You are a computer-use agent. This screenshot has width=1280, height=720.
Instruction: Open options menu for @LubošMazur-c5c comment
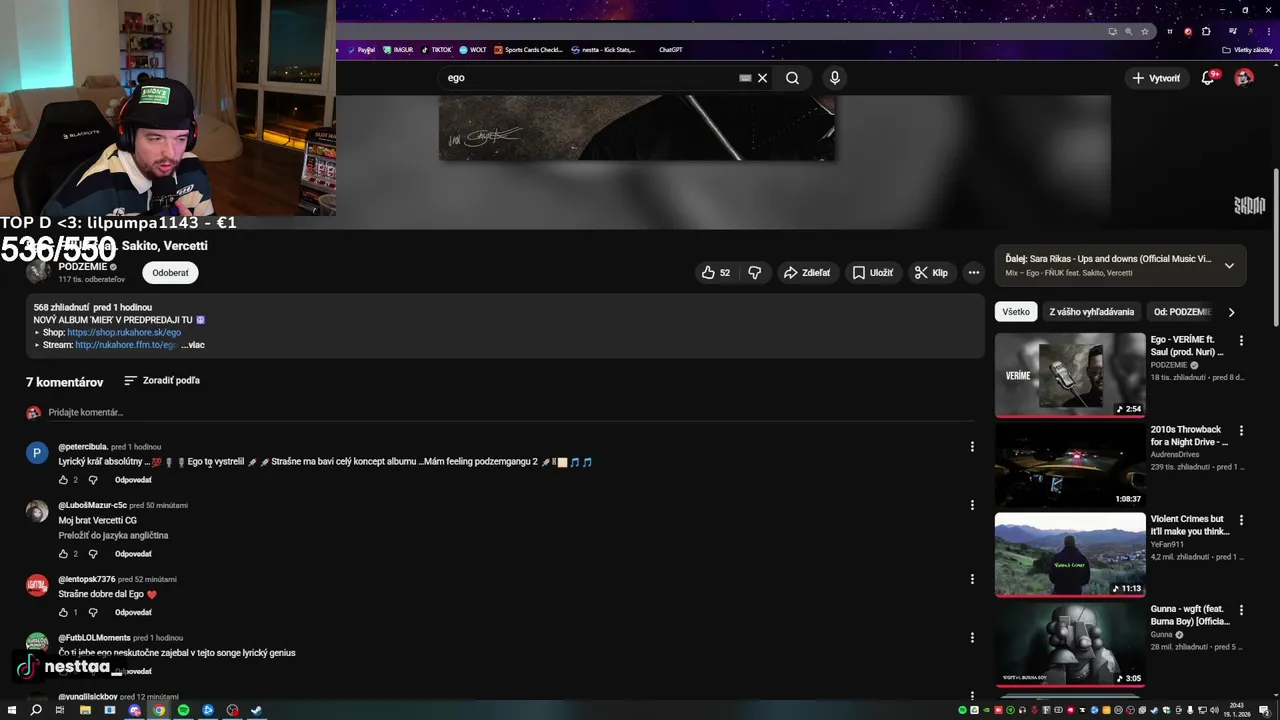(972, 505)
